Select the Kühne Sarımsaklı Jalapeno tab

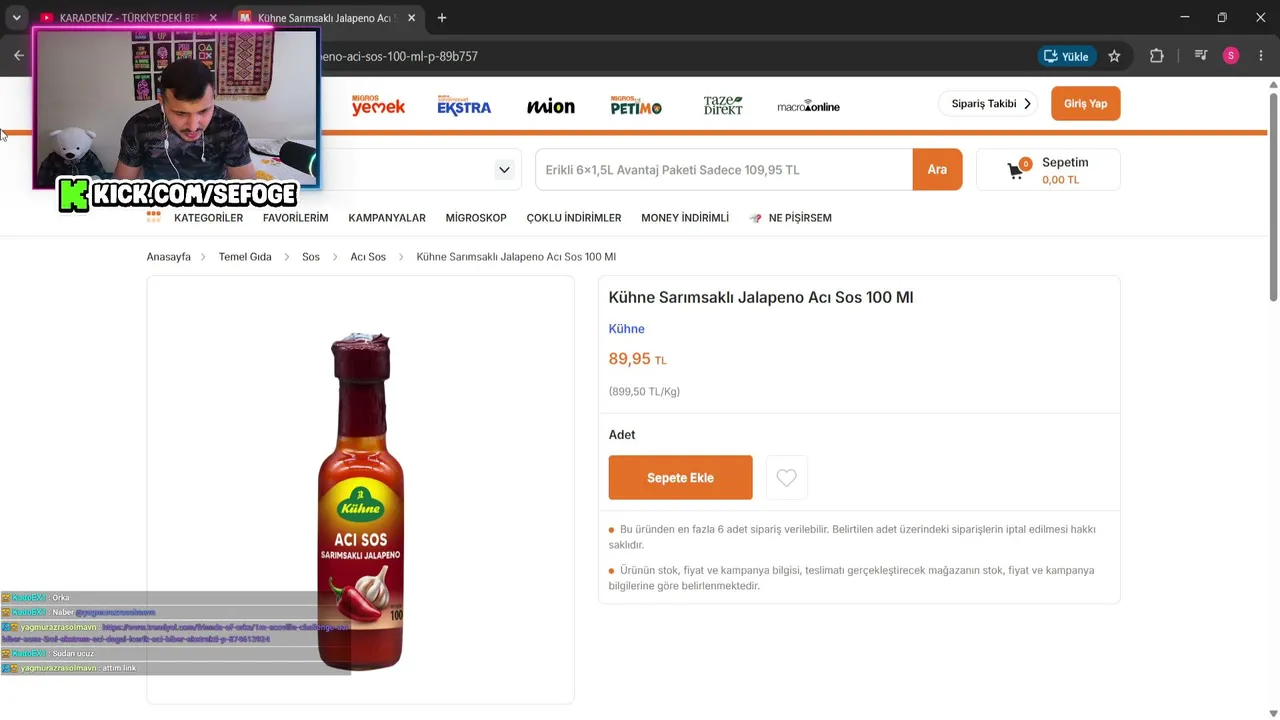pyautogui.click(x=327, y=18)
